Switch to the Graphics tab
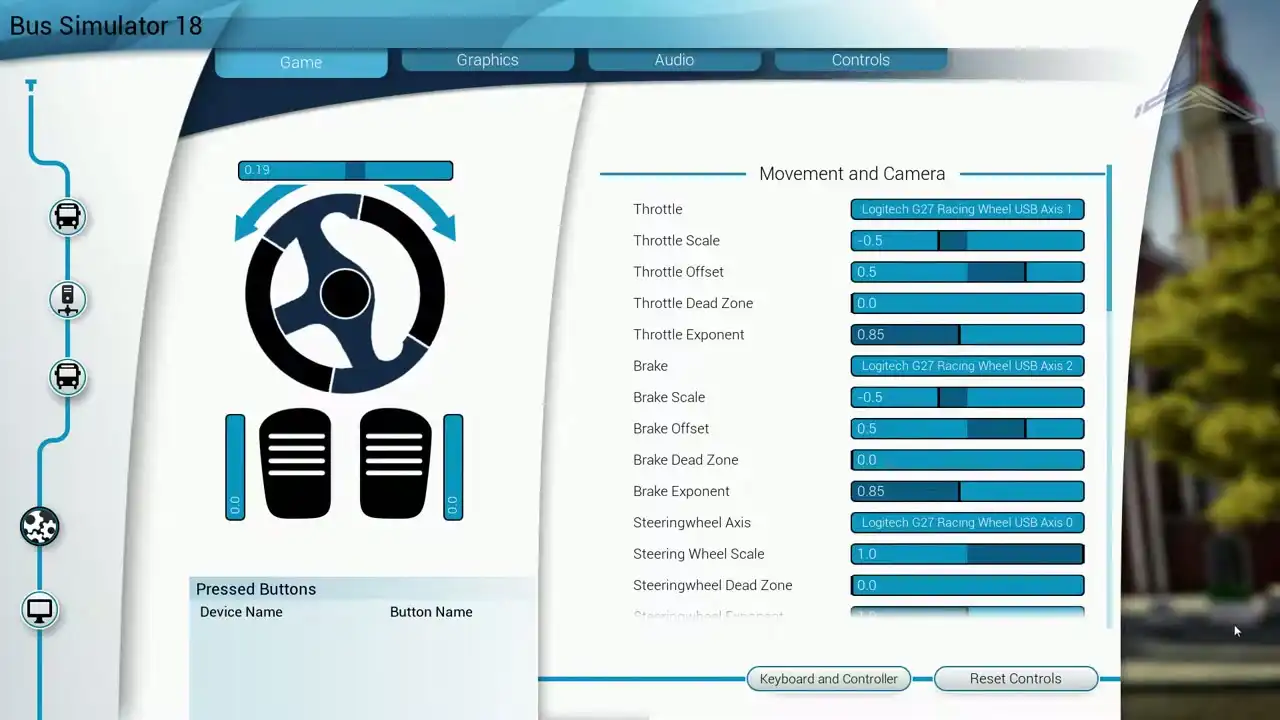This screenshot has height=720, width=1280. coord(487,60)
